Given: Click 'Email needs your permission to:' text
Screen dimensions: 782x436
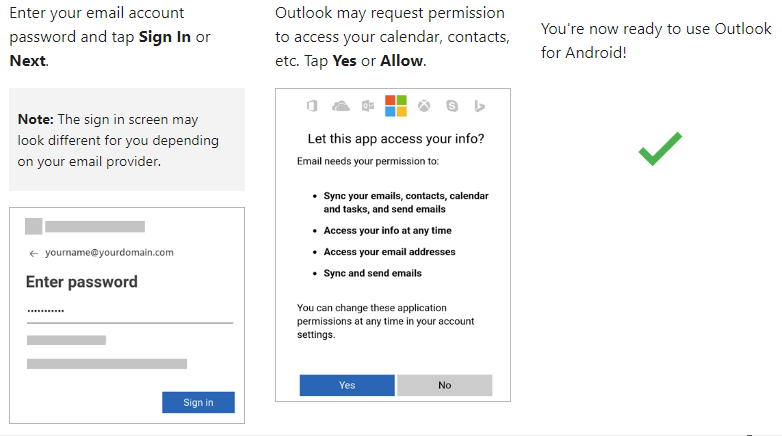Looking at the screenshot, I should (368, 161).
